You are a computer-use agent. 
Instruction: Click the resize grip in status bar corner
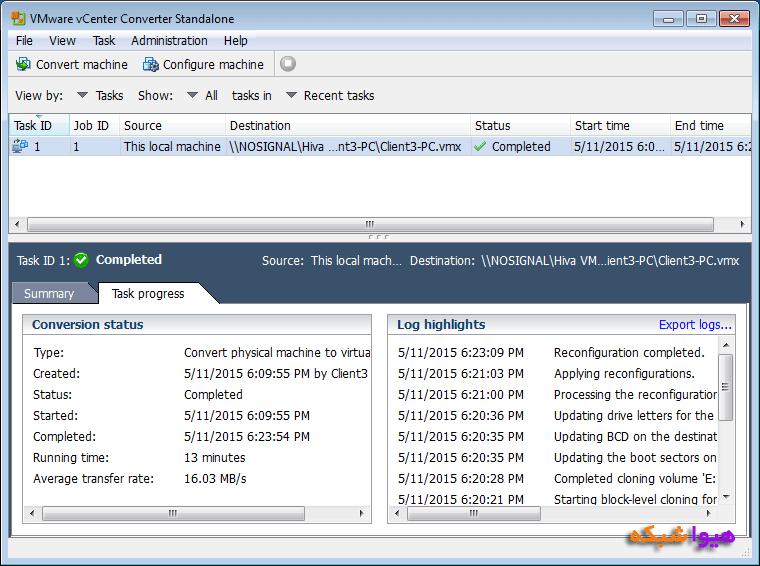coord(745,552)
